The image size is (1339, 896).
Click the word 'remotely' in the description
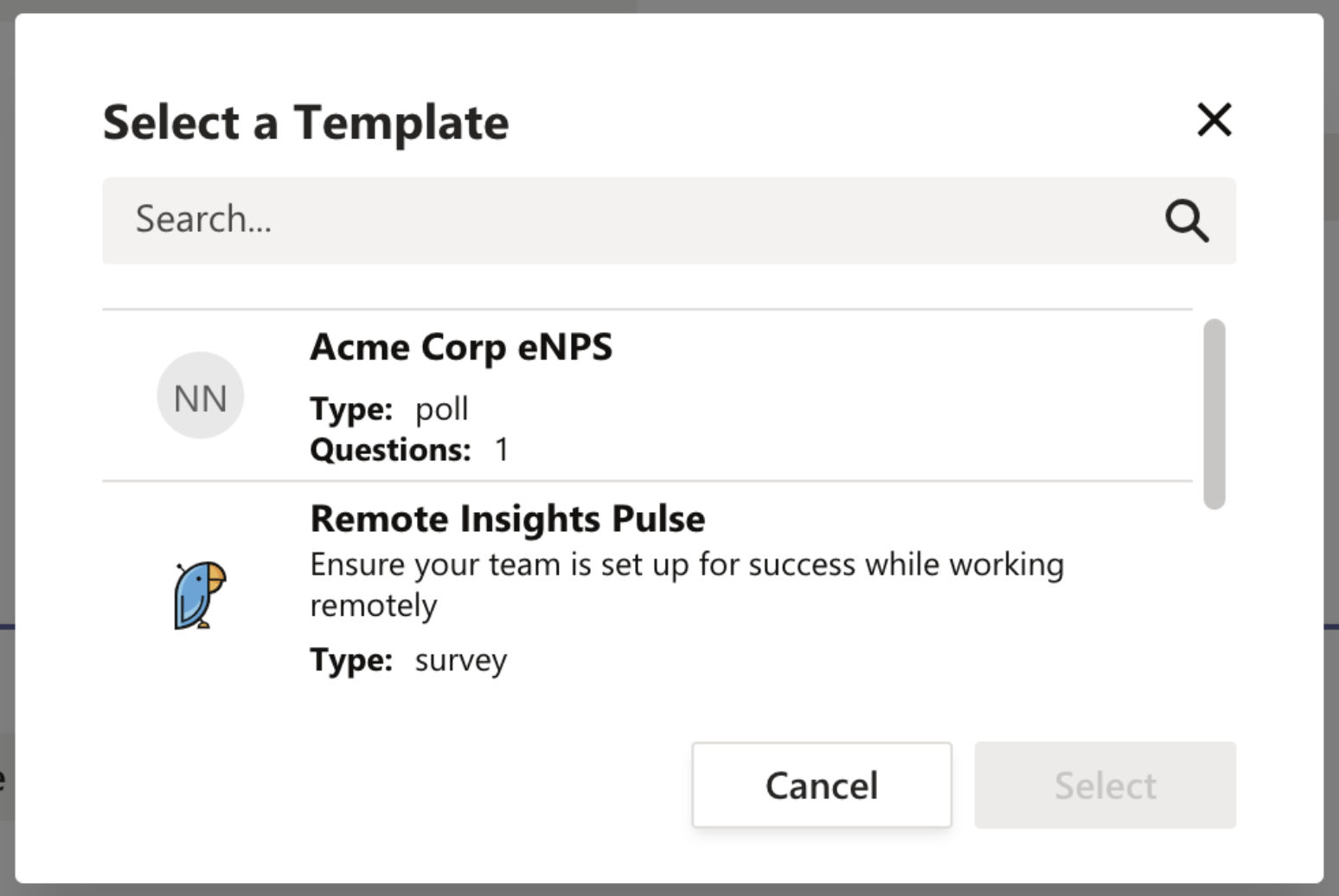pyautogui.click(x=374, y=605)
